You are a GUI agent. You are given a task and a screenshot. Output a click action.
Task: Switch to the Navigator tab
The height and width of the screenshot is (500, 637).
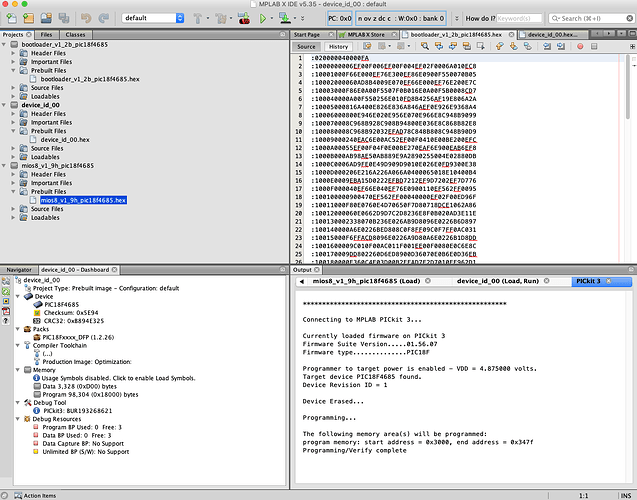19,270
